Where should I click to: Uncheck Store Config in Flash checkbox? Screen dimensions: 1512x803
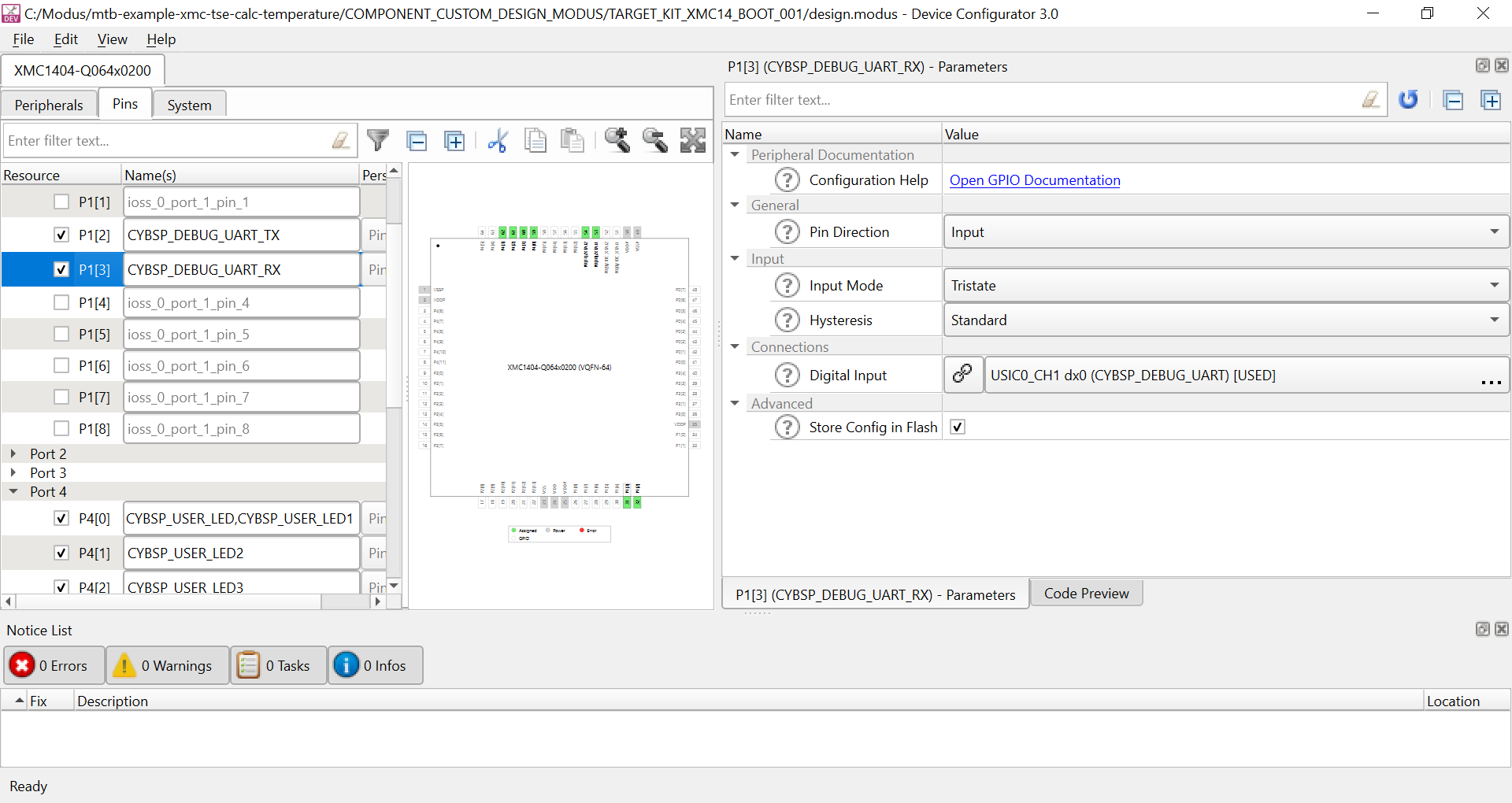(958, 427)
